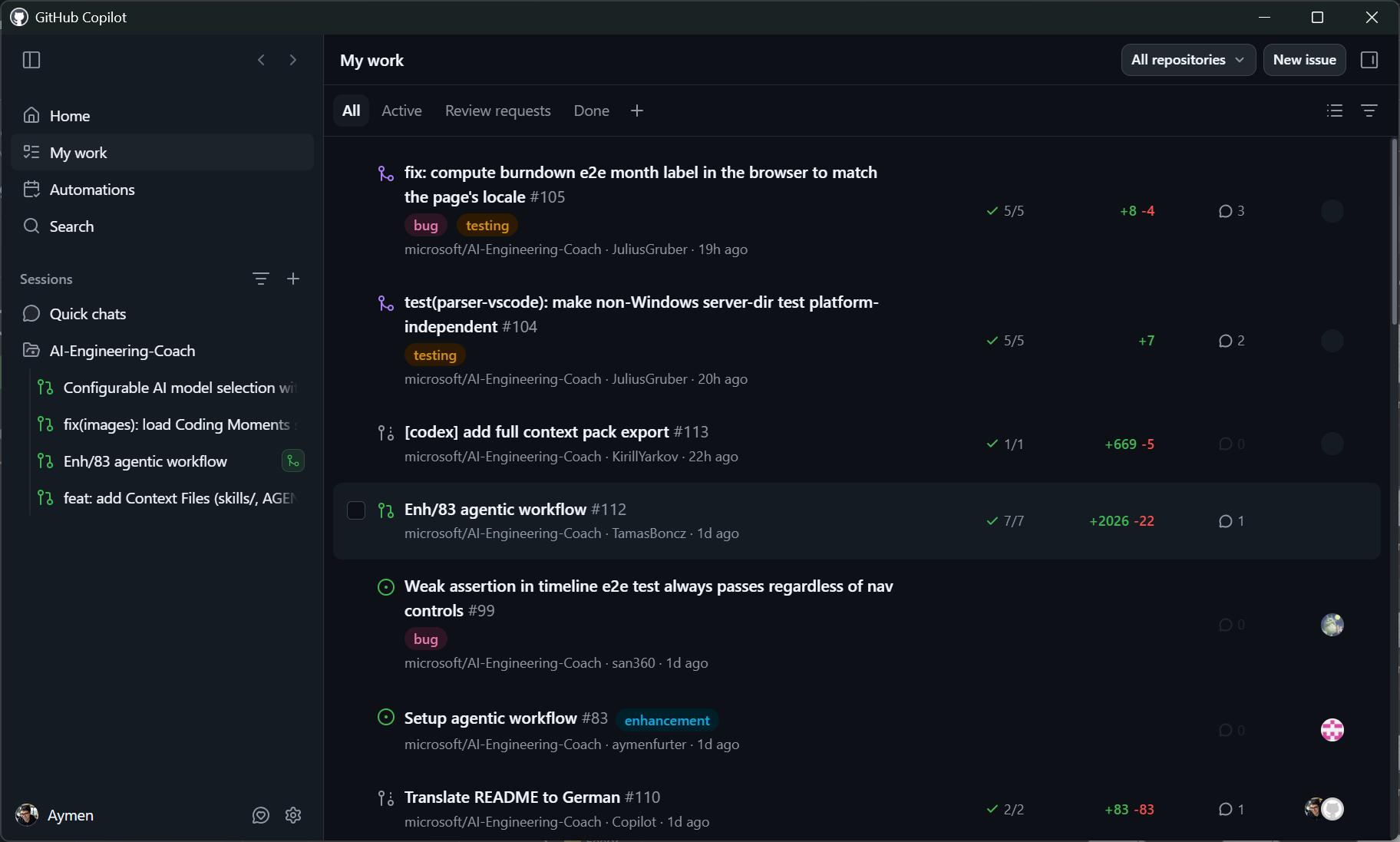Open PR #104 test(parser-vscode)
Viewport: 1400px width, 842px height.
(x=641, y=314)
